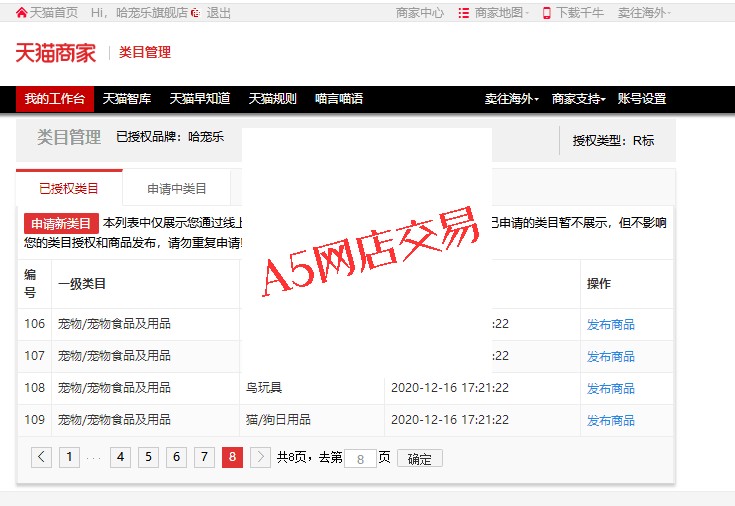Switch to 申请中类目 tab
The height and width of the screenshot is (506, 735).
[x=177, y=188]
